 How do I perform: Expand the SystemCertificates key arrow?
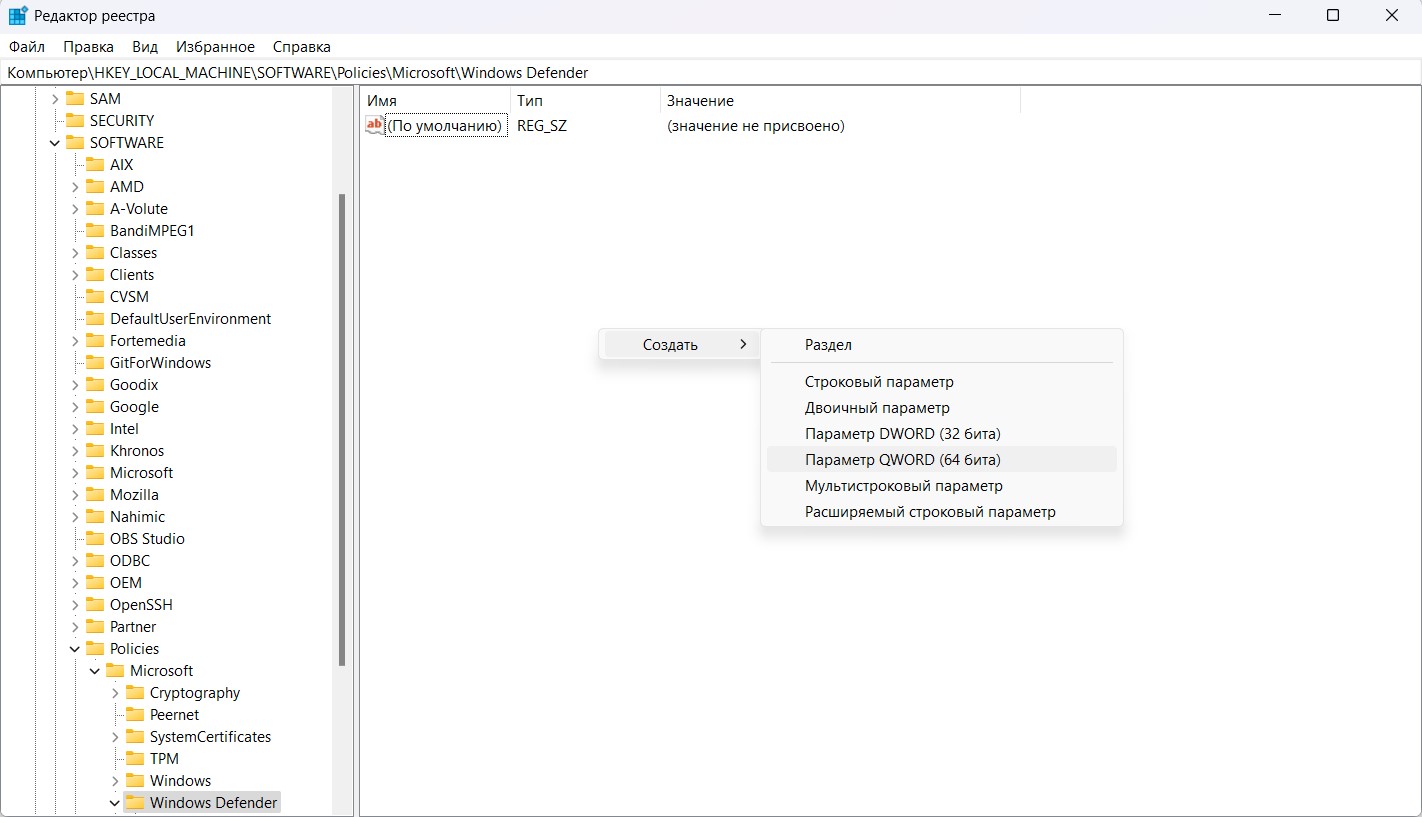point(115,736)
